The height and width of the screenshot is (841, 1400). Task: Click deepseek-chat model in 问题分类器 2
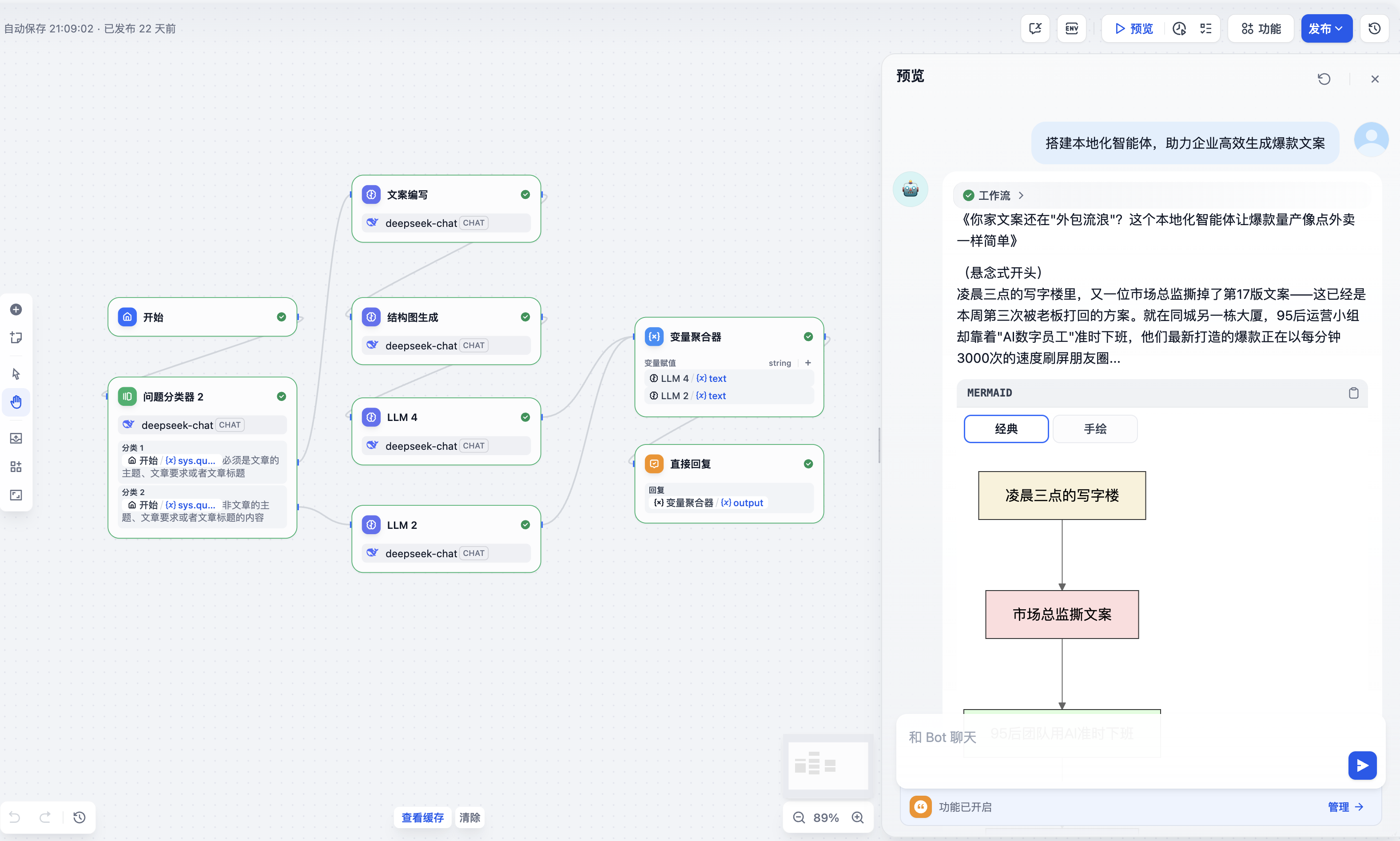(x=203, y=425)
